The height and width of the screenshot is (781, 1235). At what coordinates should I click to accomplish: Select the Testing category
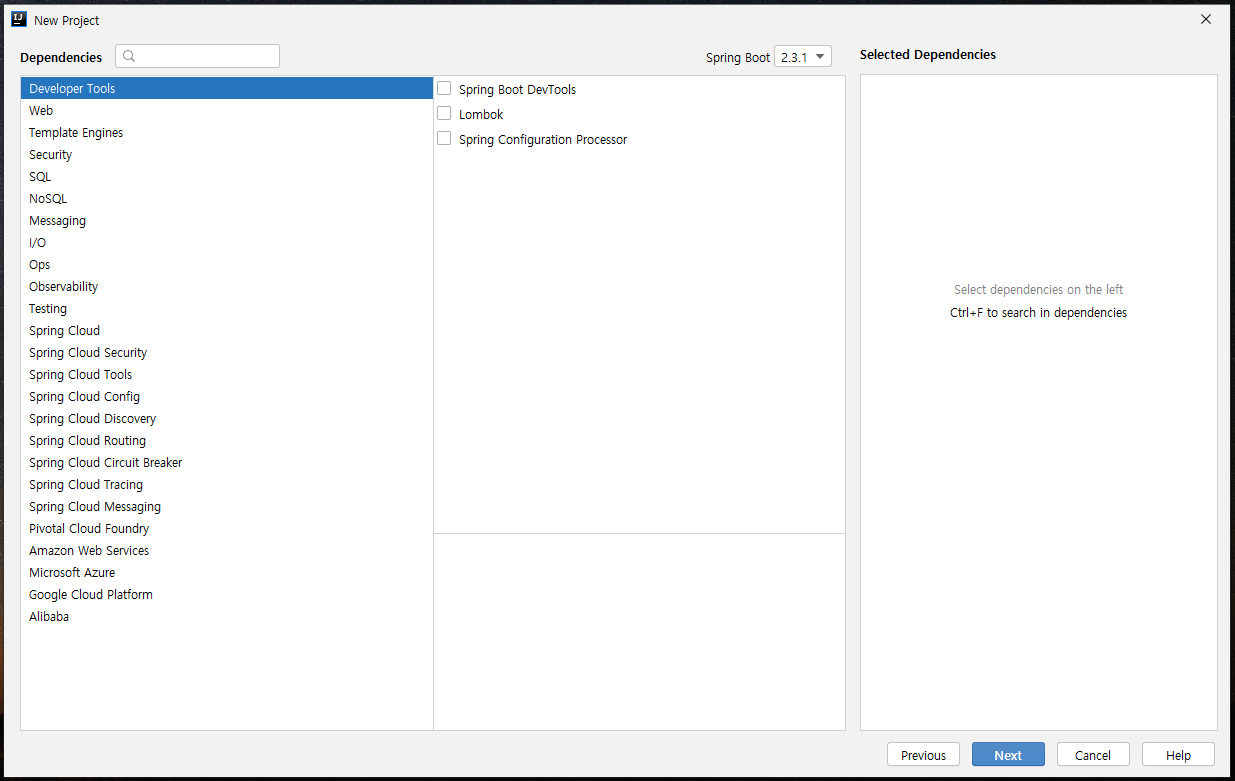[x=227, y=308]
